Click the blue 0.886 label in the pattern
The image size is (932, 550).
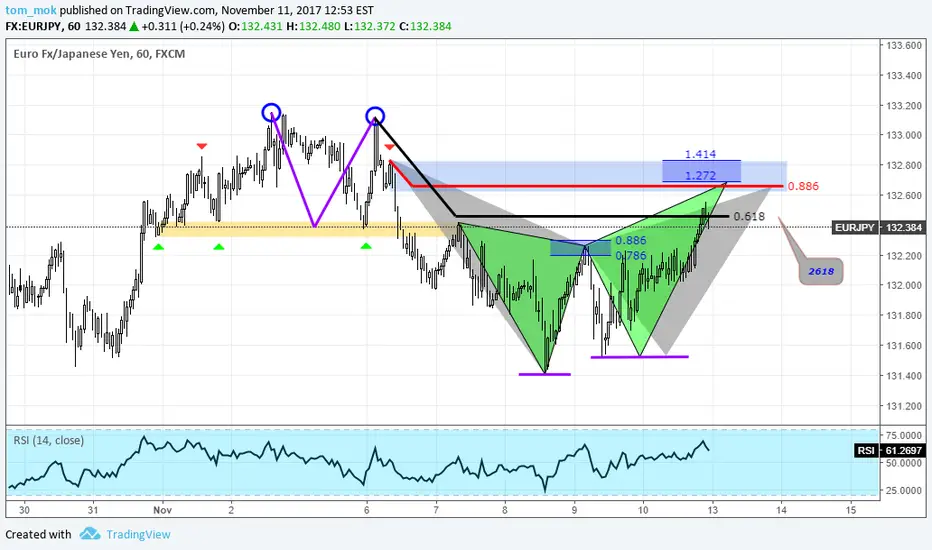coord(631,240)
